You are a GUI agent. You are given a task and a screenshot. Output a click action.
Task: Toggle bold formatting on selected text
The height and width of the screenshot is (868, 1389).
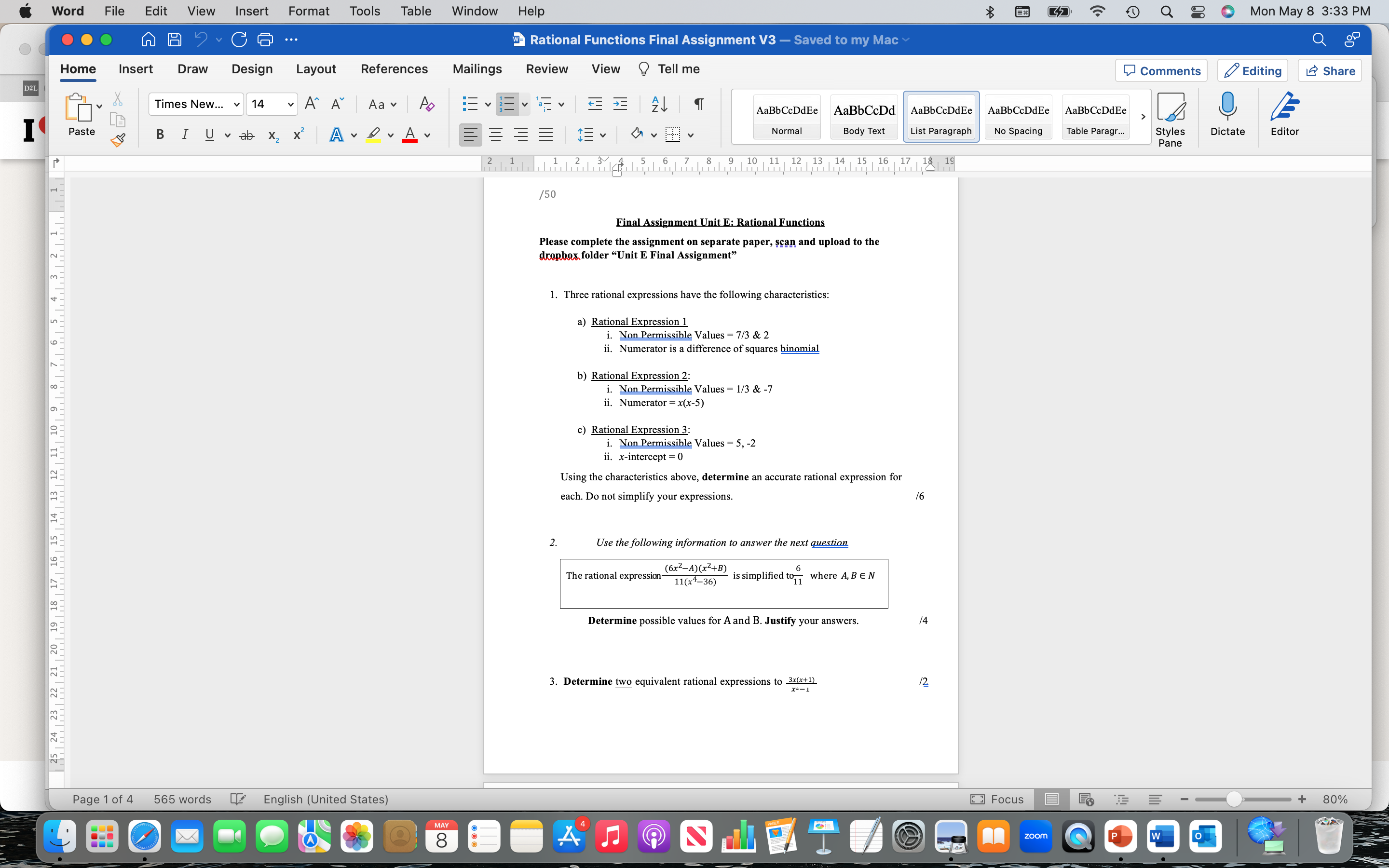(x=160, y=135)
